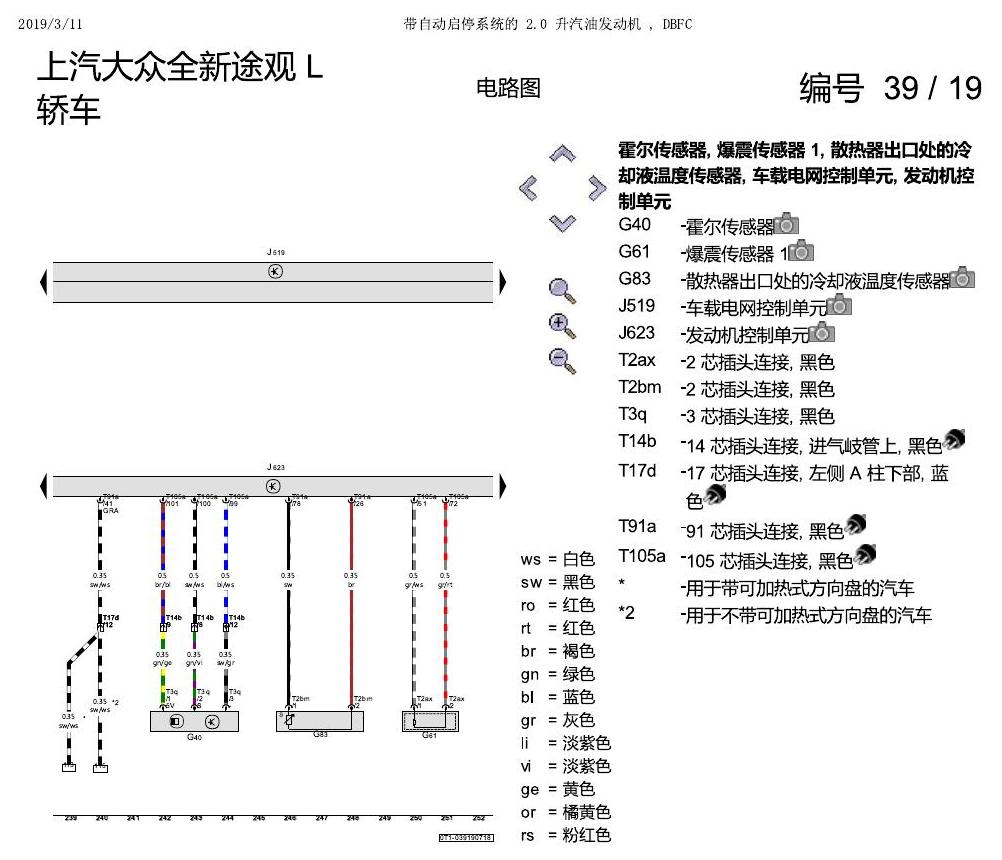Open camera photo for J519 车载电网控制单元
This screenshot has width=1002, height=860.
[x=839, y=305]
